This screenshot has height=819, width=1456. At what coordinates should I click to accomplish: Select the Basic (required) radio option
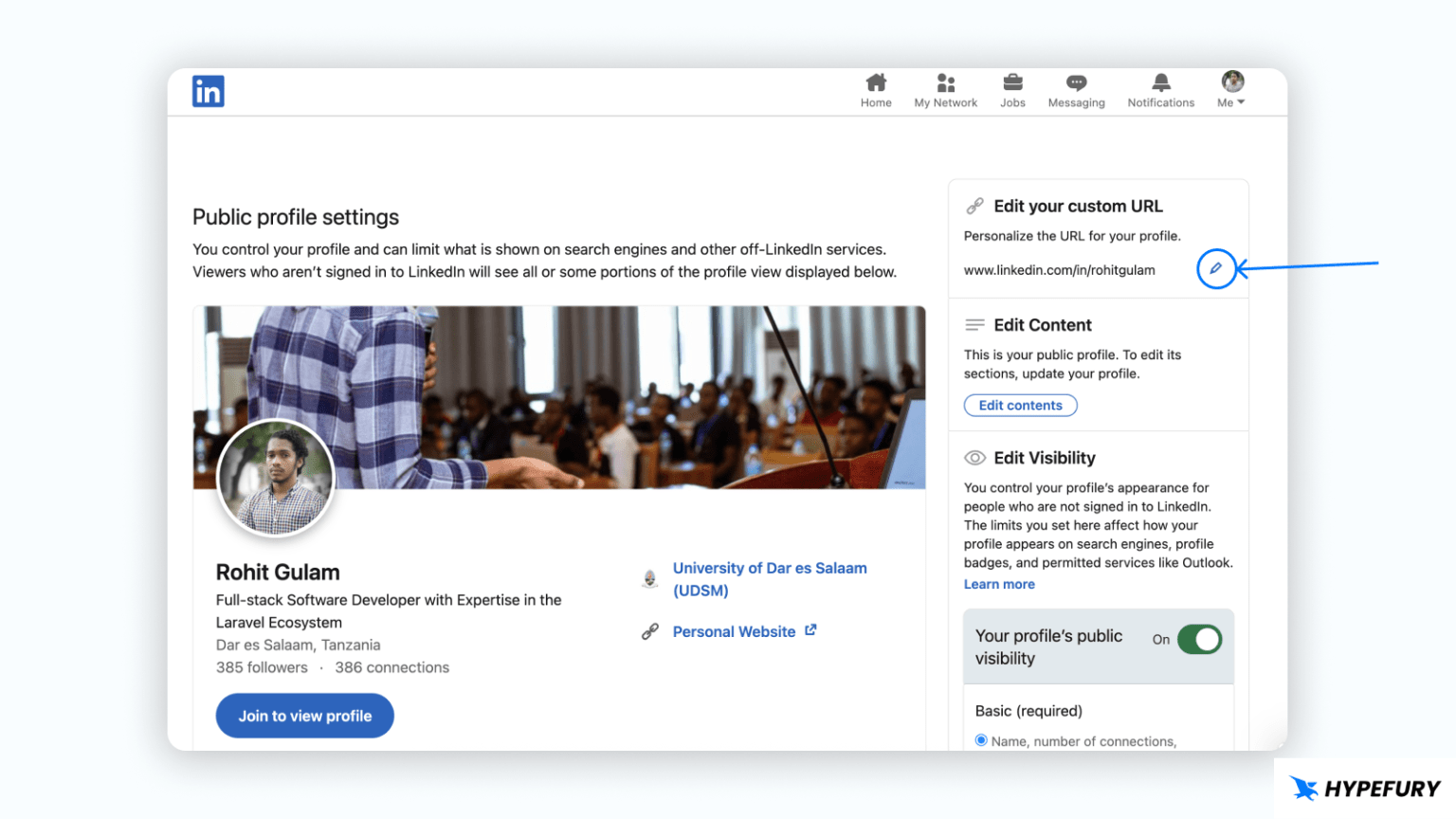pos(981,740)
